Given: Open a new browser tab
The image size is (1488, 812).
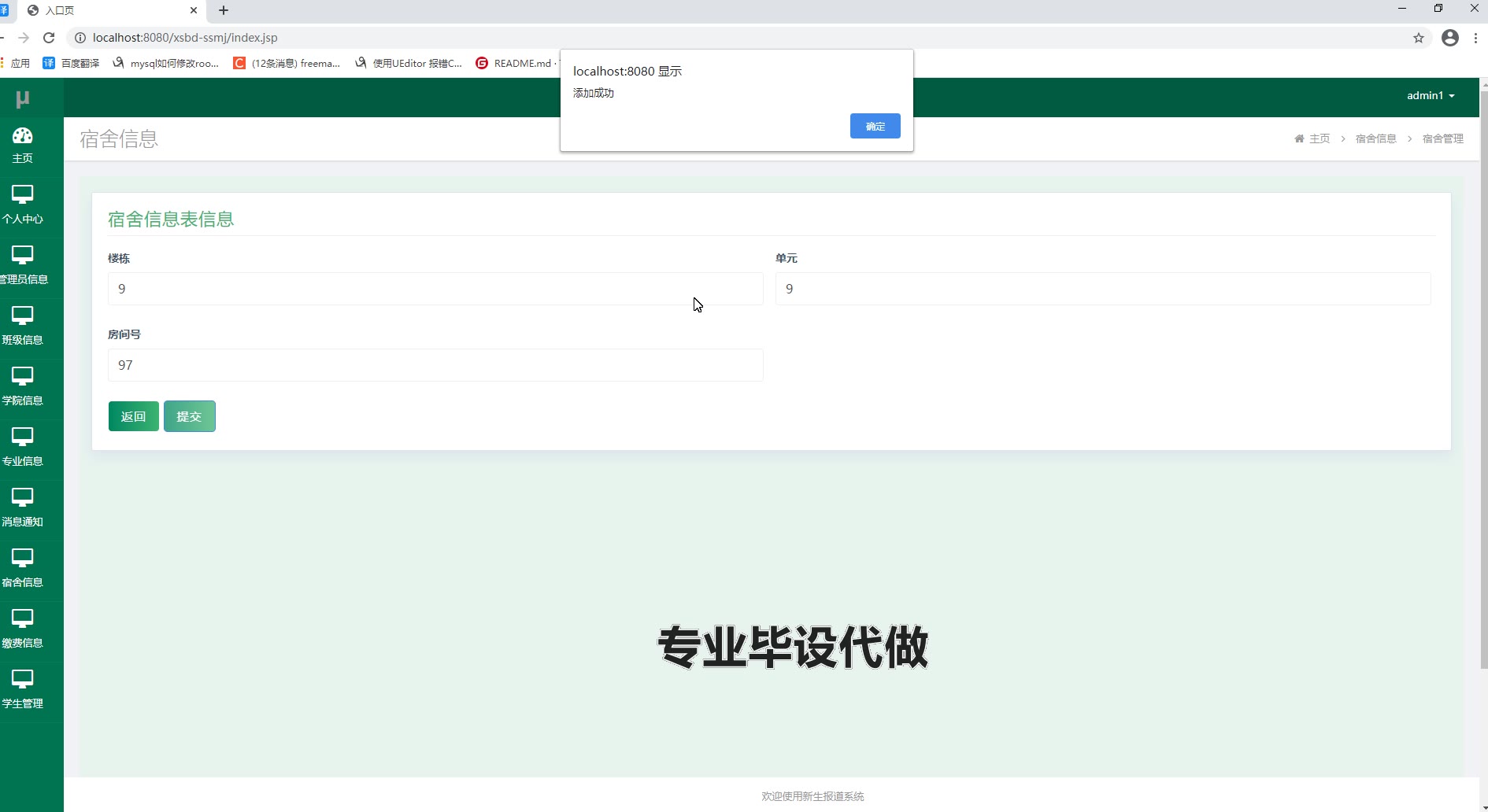Looking at the screenshot, I should [224, 10].
